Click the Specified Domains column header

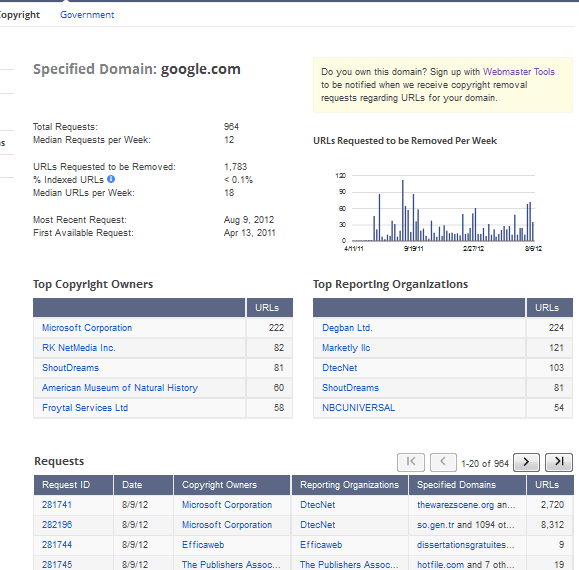point(467,485)
